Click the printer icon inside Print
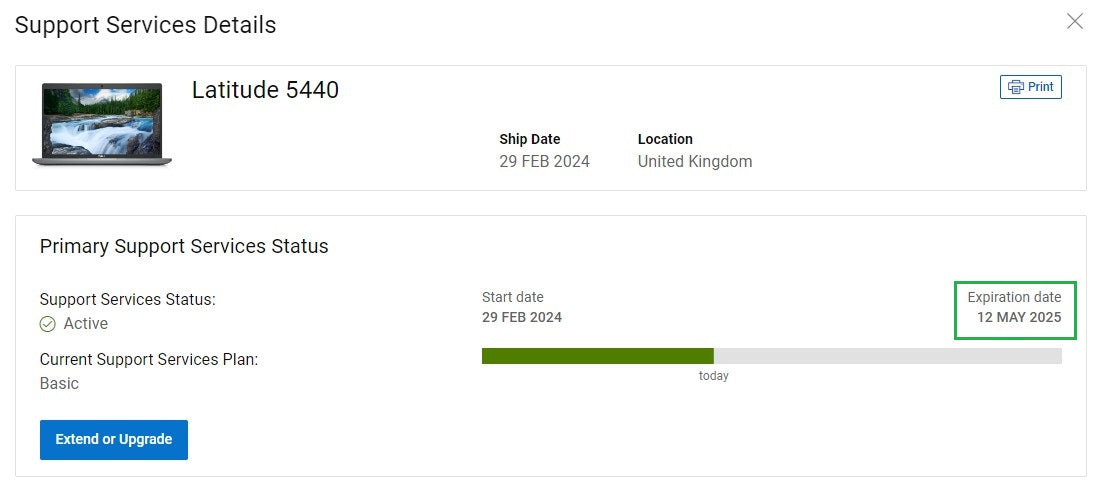 pos(1015,87)
